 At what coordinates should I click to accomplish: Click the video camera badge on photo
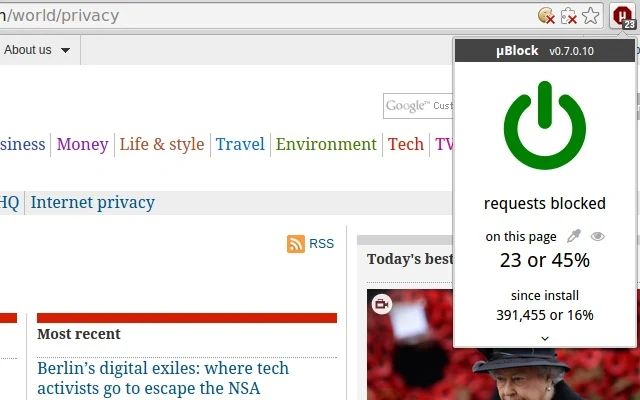(382, 304)
